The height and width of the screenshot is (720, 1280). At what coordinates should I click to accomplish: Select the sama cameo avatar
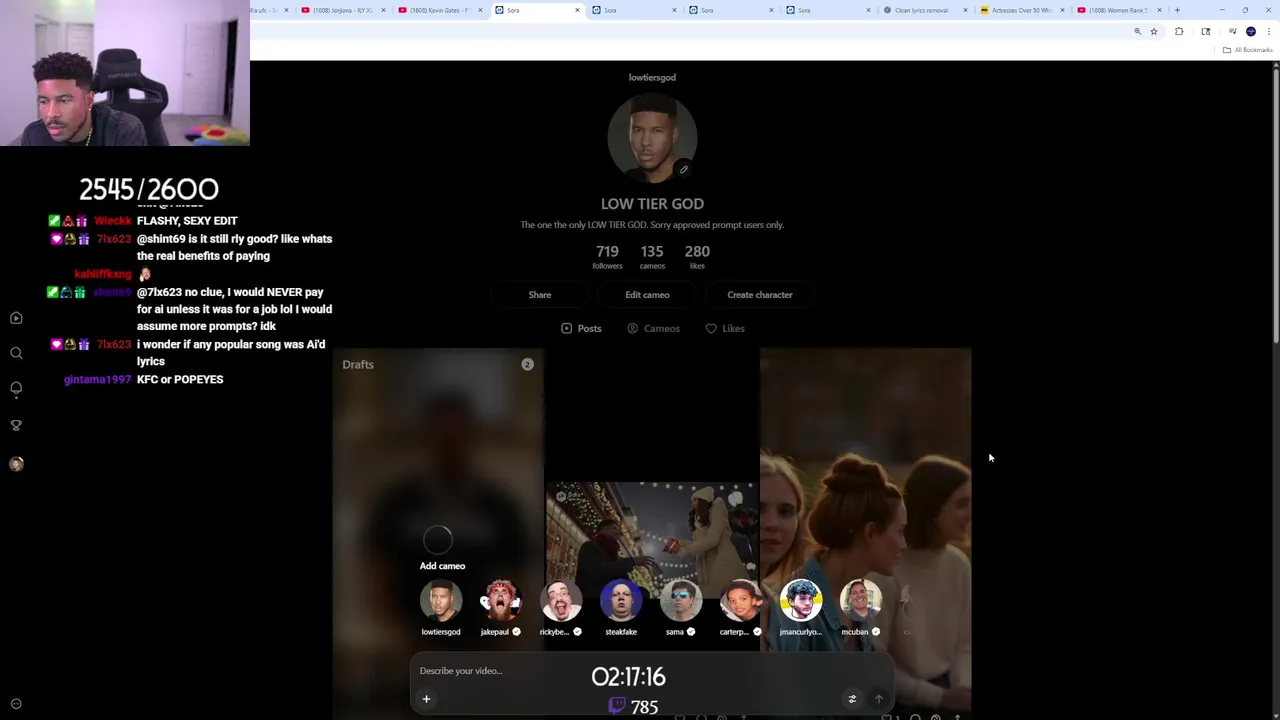coord(681,601)
